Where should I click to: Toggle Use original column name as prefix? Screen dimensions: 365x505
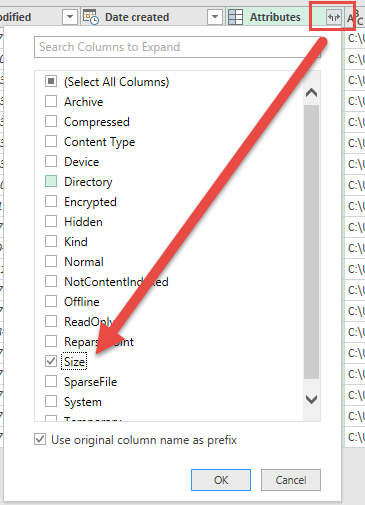pyautogui.click(x=40, y=439)
